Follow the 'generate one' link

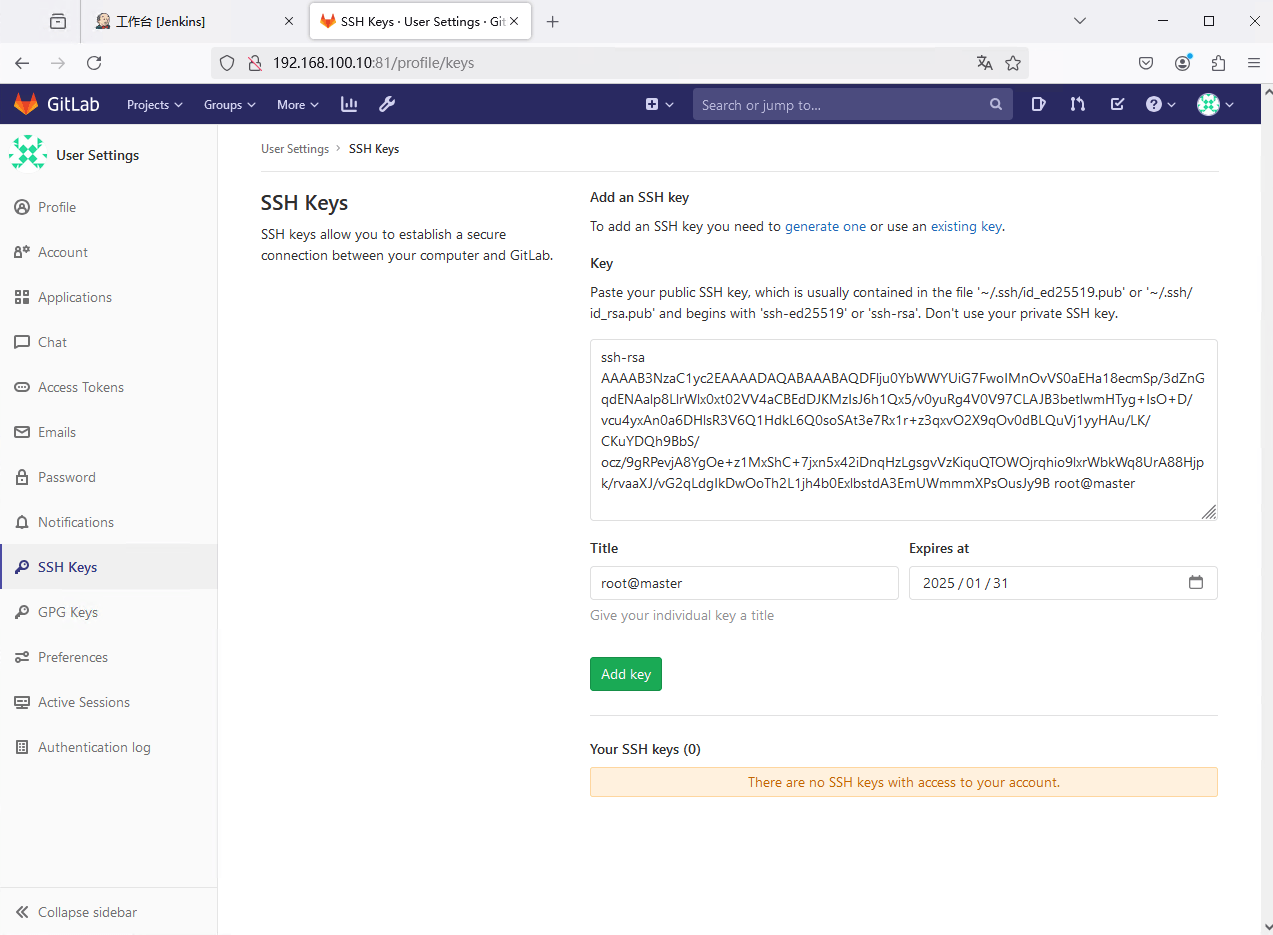pos(825,226)
